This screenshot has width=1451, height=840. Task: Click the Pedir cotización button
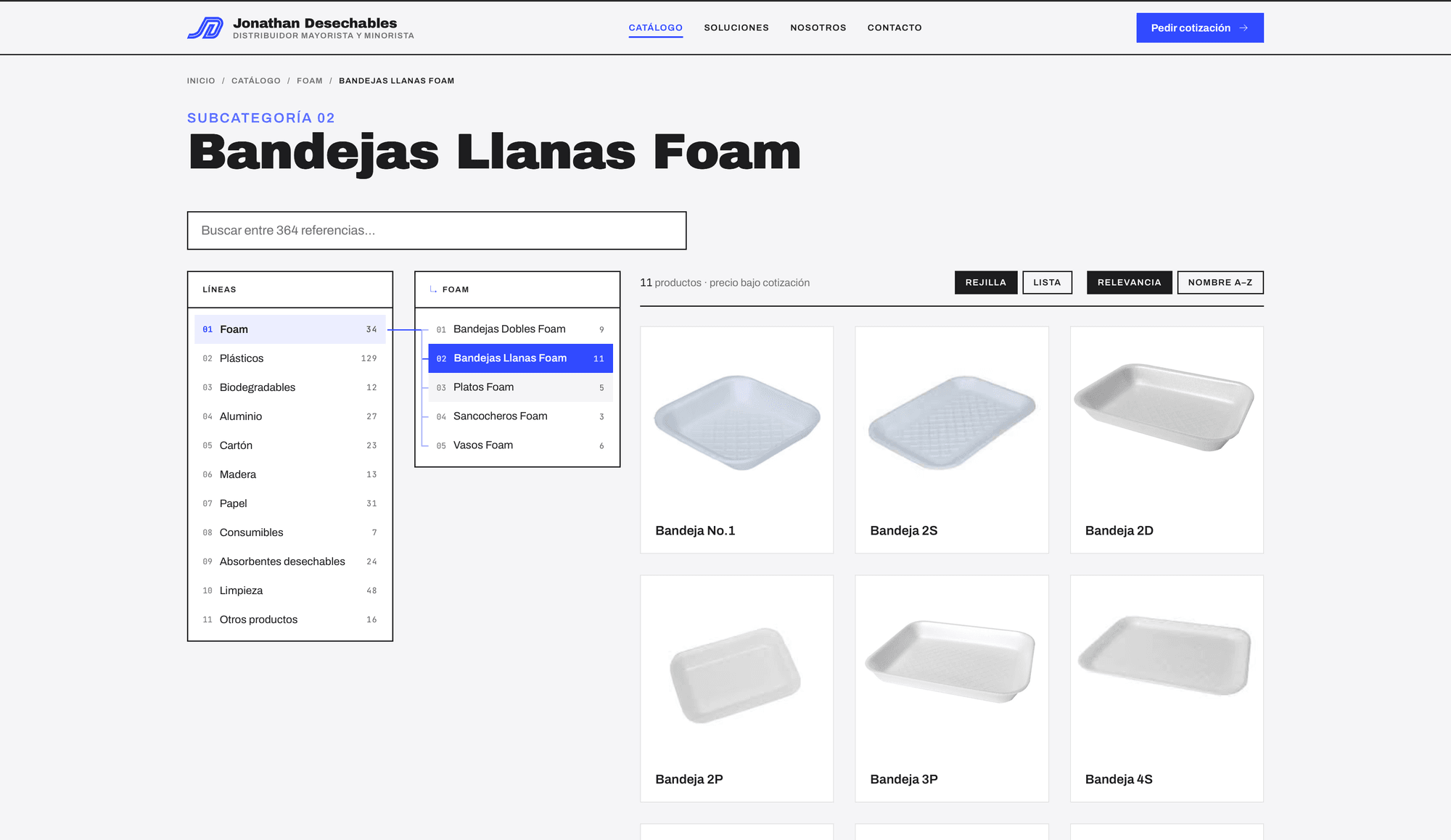(x=1200, y=28)
